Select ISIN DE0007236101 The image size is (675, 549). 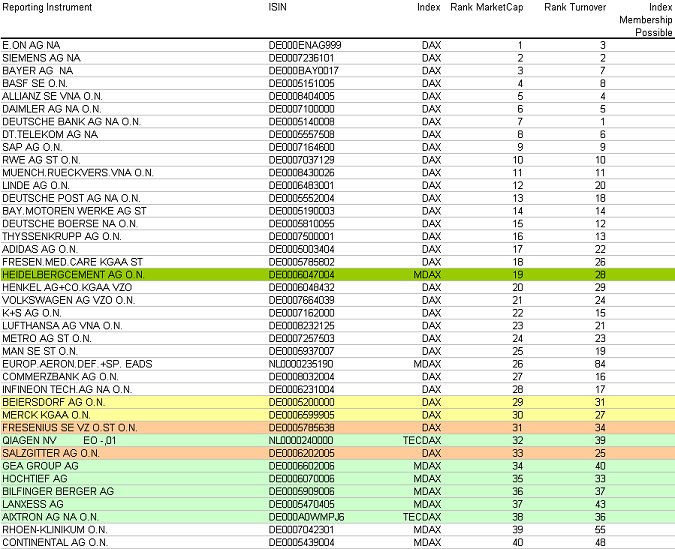[x=301, y=58]
